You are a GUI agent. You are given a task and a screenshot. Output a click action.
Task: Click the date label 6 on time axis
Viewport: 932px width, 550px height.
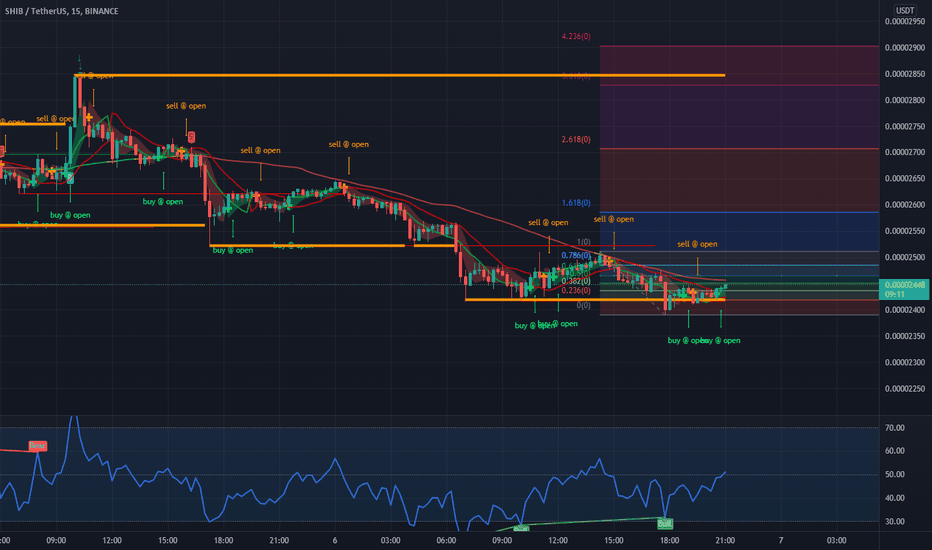coord(335,540)
